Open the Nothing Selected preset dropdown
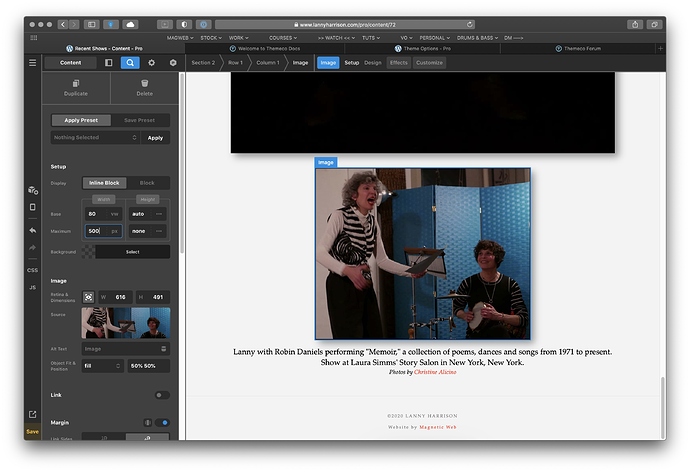690x472 pixels. click(x=95, y=138)
